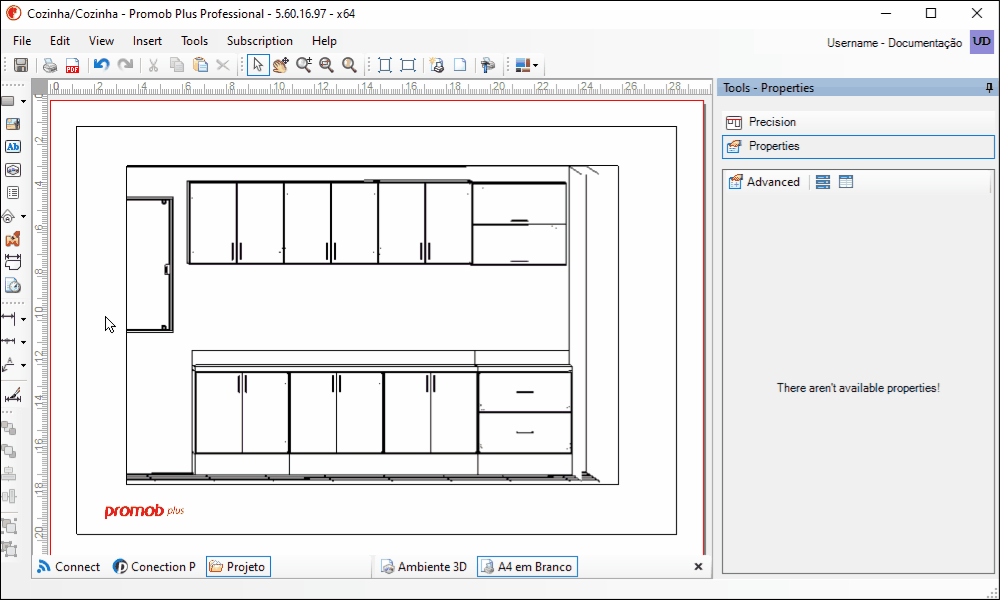Viewport: 1000px width, 600px height.
Task: Click the Advanced properties button
Action: (x=764, y=182)
